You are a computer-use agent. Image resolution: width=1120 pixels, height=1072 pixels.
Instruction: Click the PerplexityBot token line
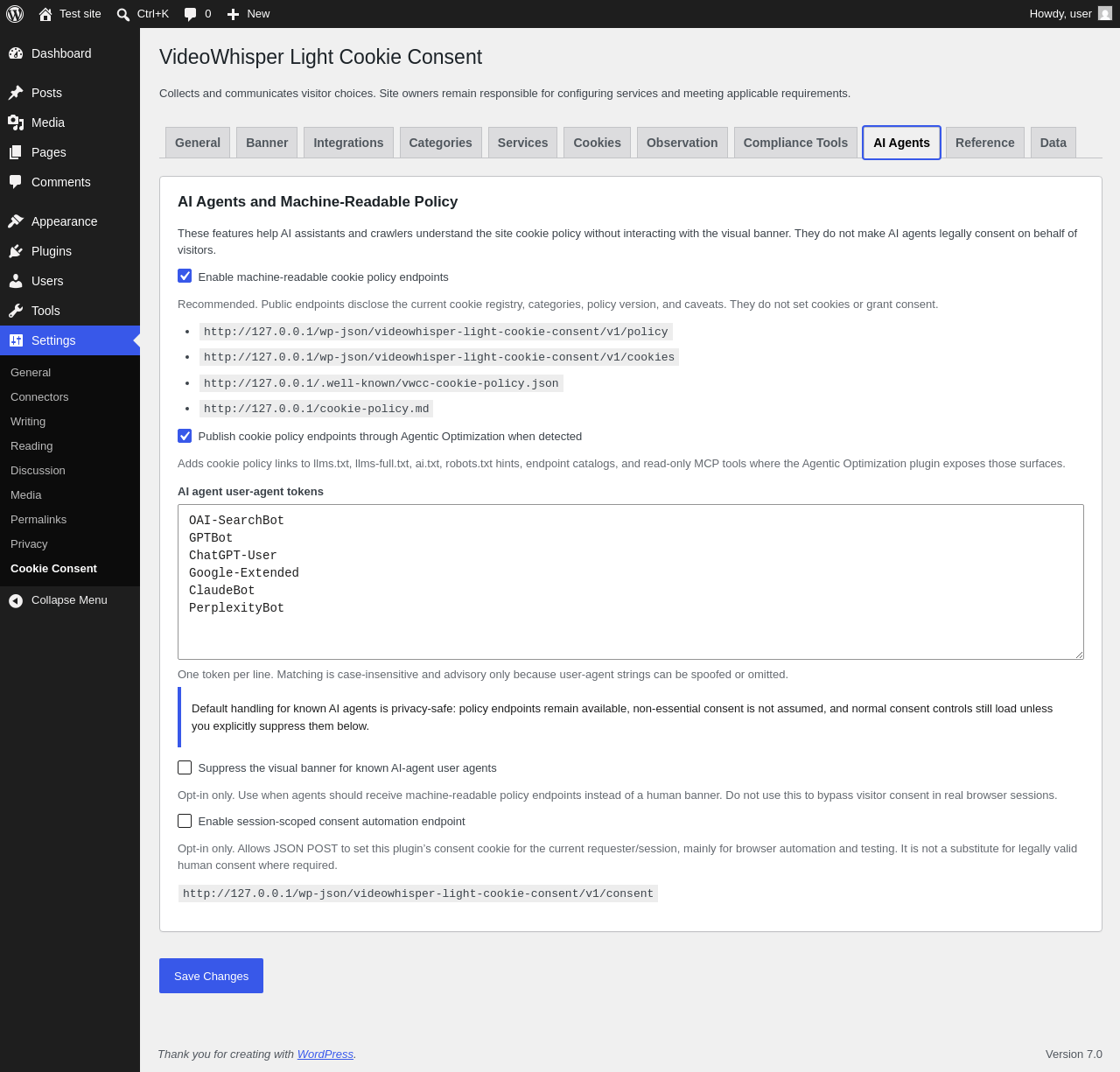point(236,608)
